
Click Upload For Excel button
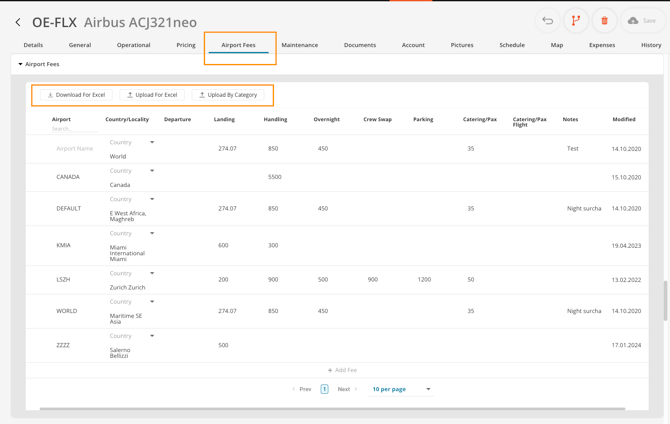[x=152, y=95]
